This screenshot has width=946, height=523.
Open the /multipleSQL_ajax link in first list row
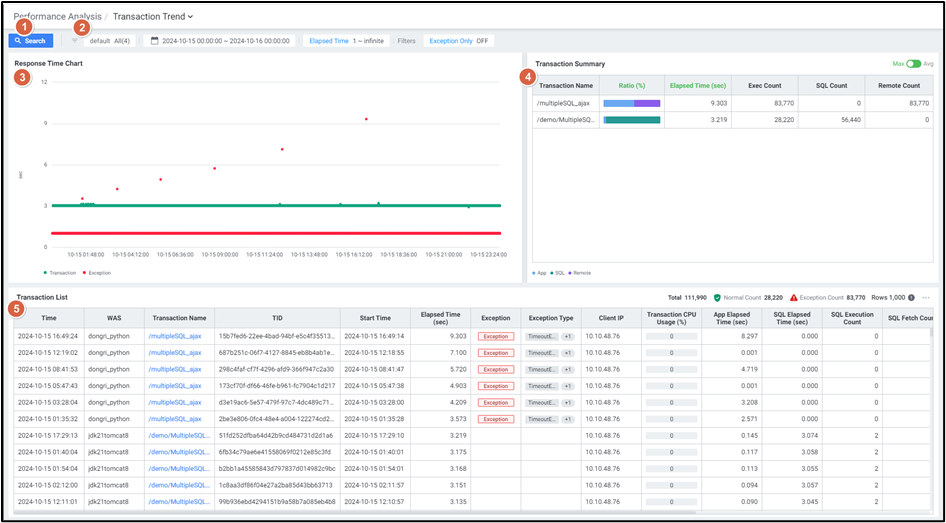tap(175, 336)
